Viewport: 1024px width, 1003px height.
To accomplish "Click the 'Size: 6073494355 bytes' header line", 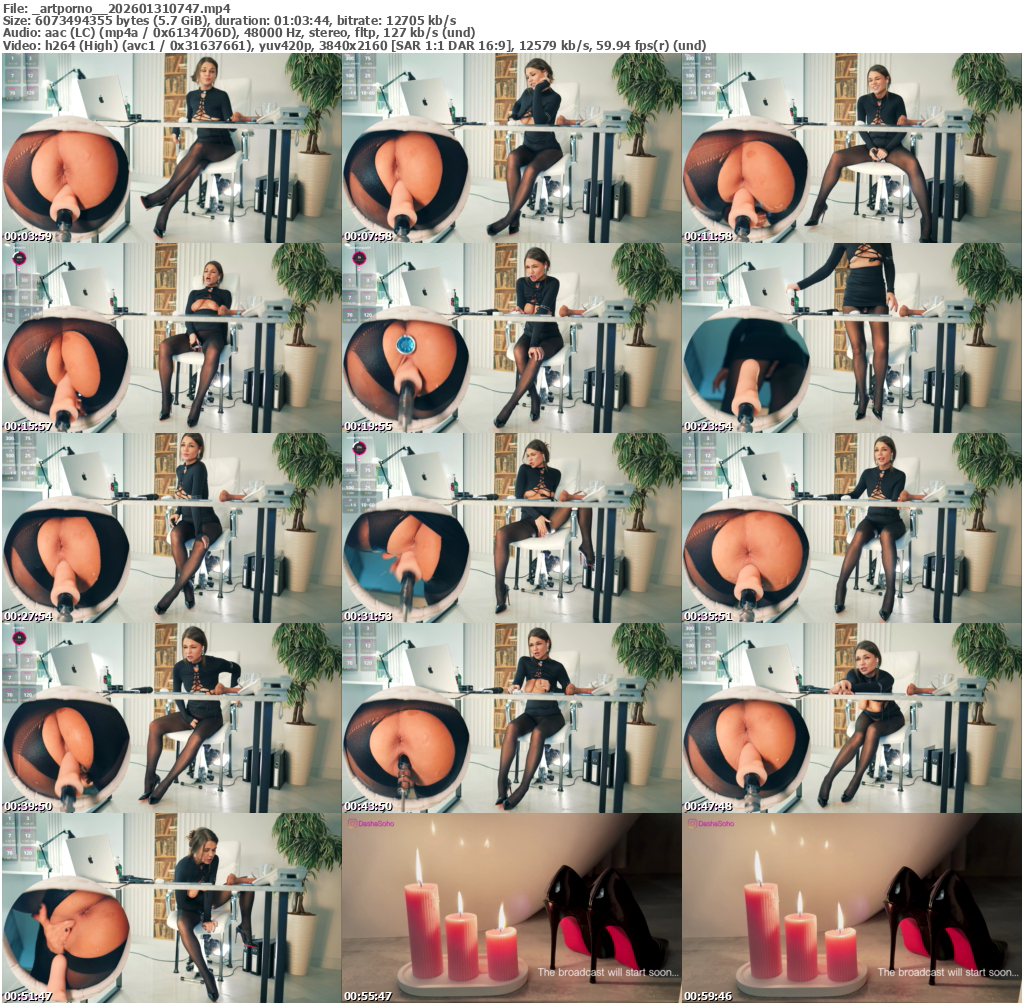I will 229,21.
